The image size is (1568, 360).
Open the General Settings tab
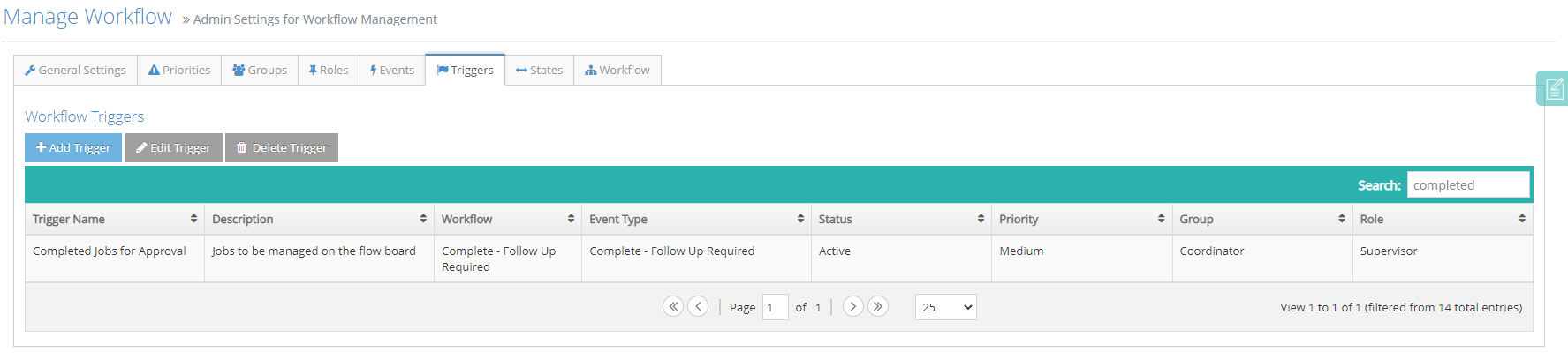coord(75,70)
